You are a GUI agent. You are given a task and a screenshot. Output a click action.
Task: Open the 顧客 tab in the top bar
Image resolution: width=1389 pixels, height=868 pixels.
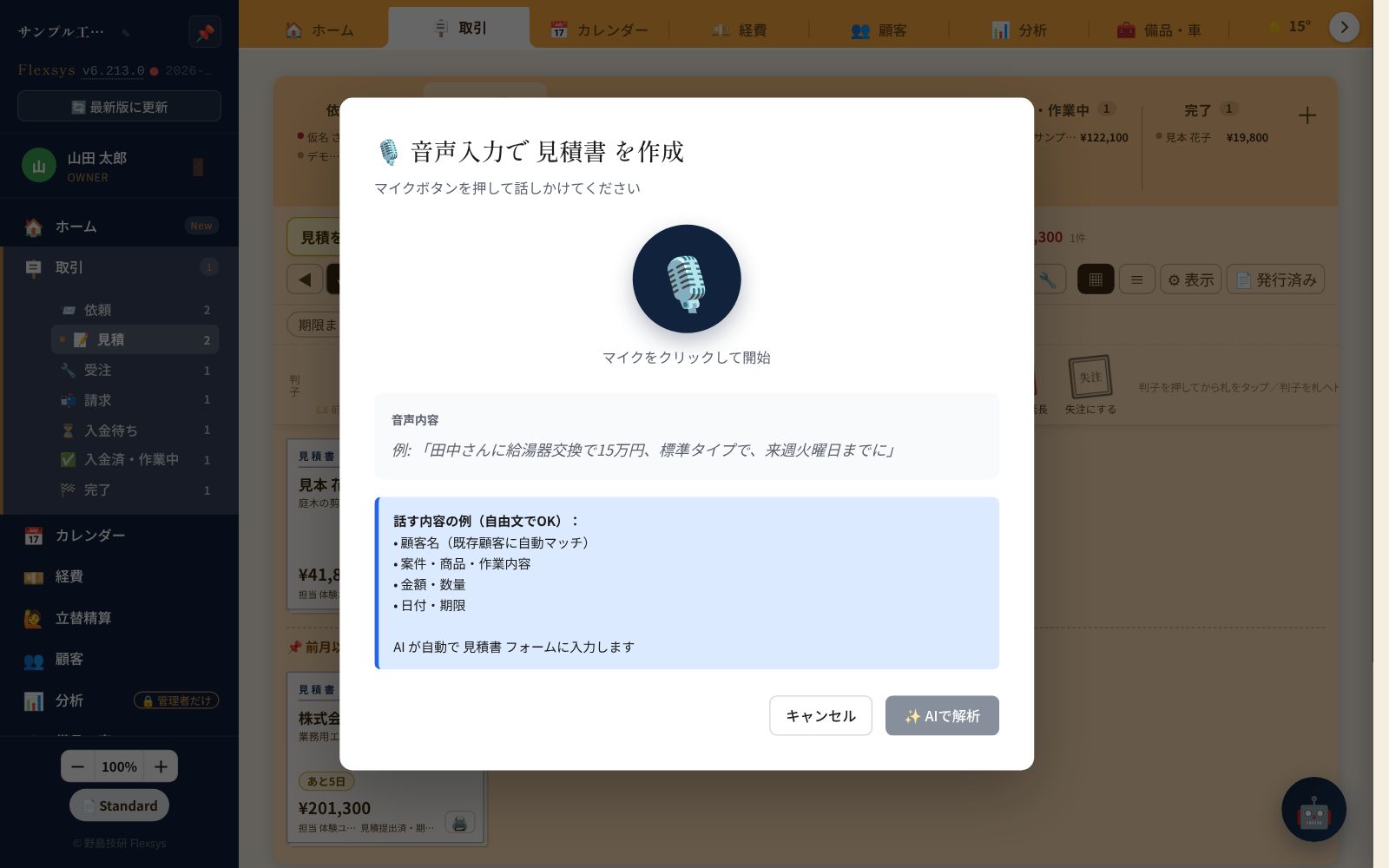point(879,30)
